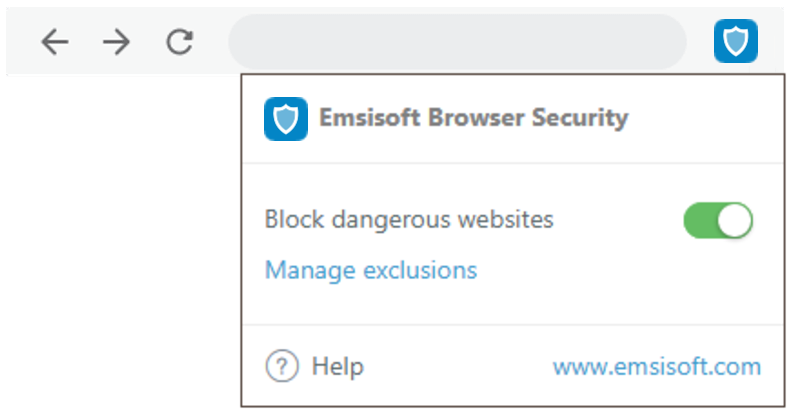The height and width of the screenshot is (415, 791).
Task: Click the Help text label
Action: click(x=338, y=367)
